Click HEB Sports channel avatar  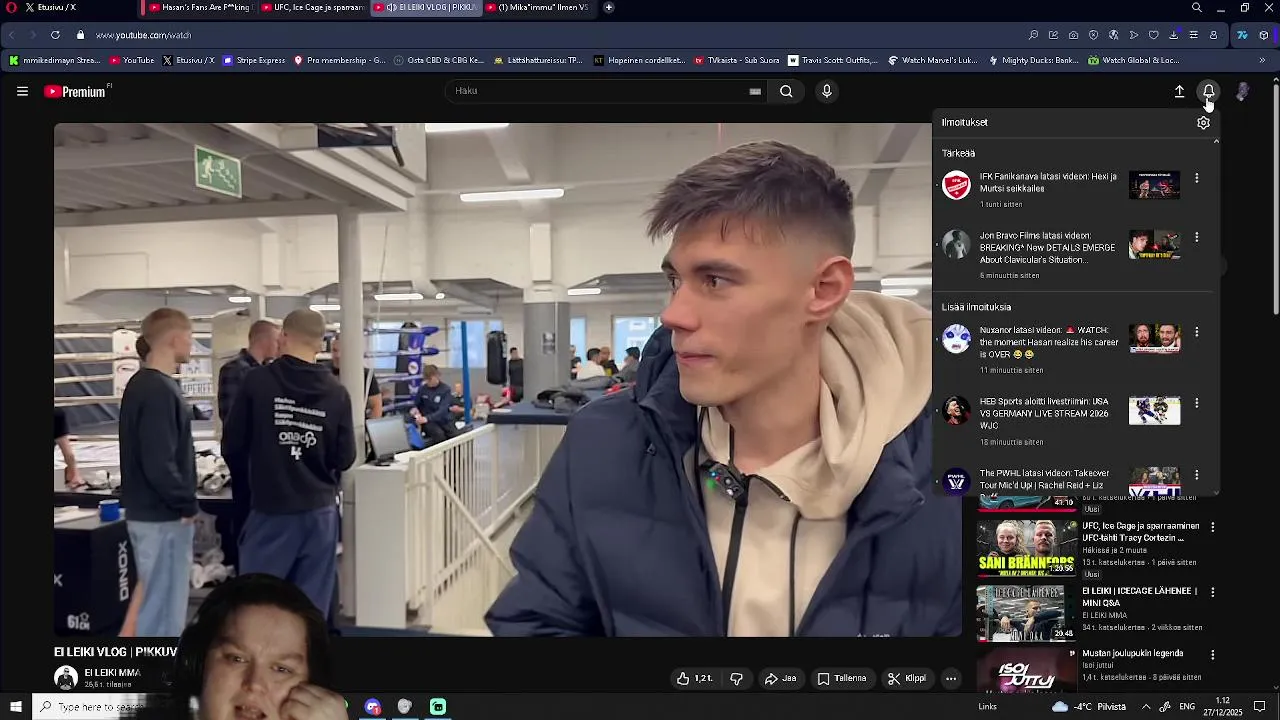point(956,410)
